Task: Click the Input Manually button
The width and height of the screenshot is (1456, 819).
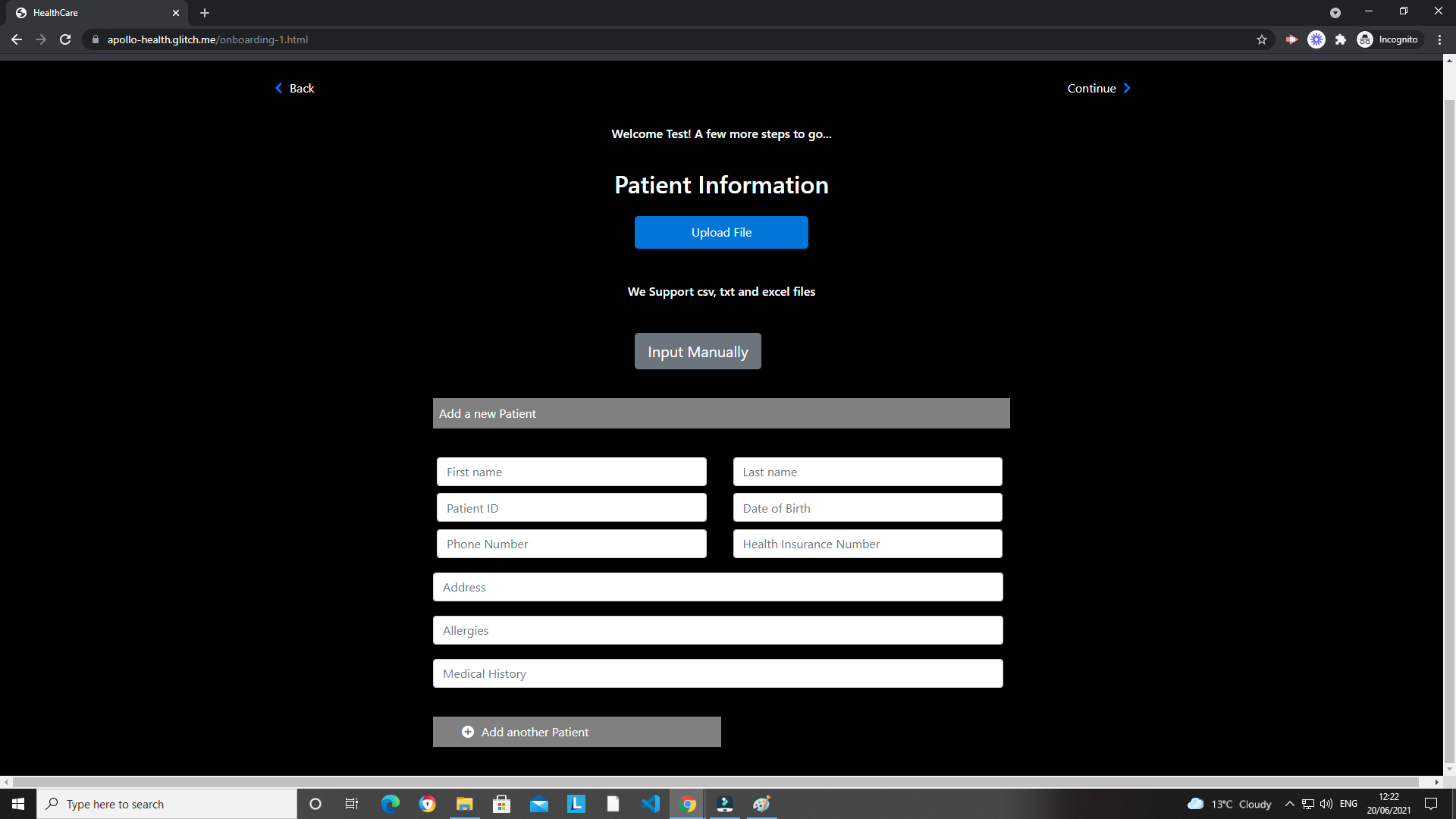Action: 697,351
